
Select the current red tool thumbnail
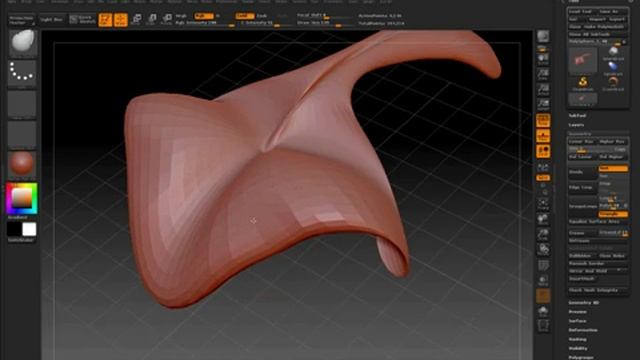click(x=582, y=60)
